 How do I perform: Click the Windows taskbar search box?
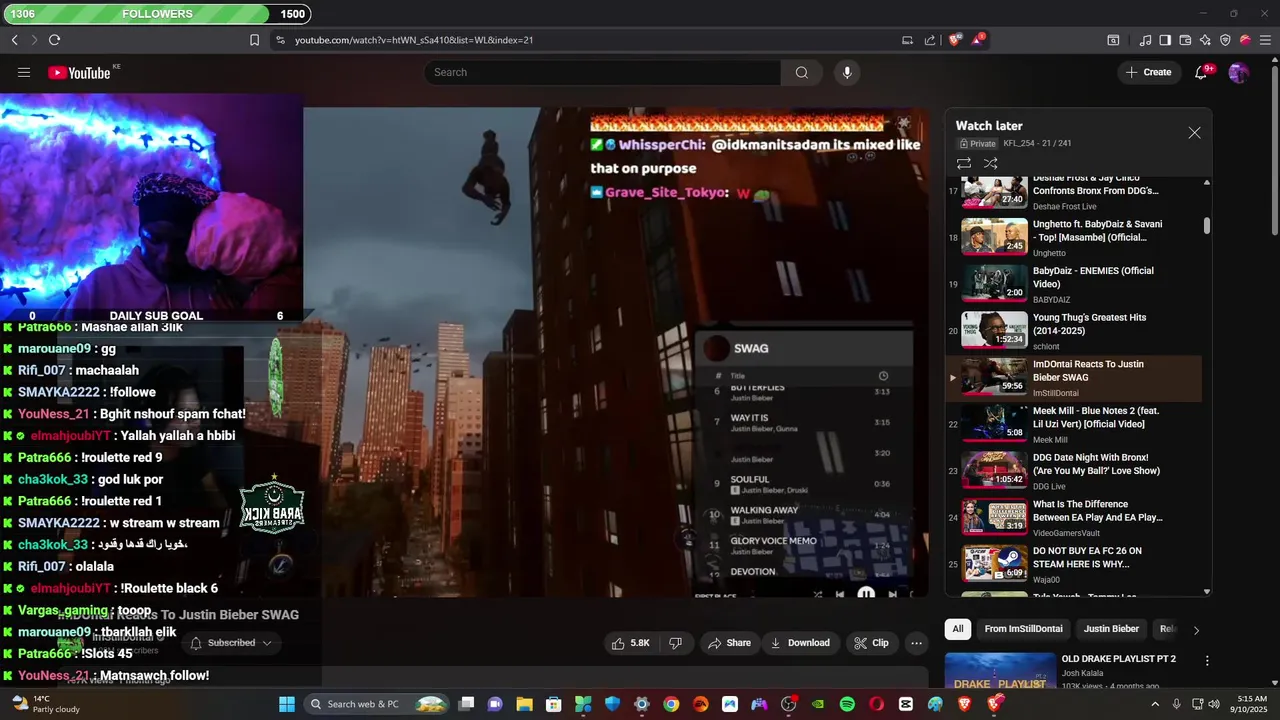[x=376, y=704]
